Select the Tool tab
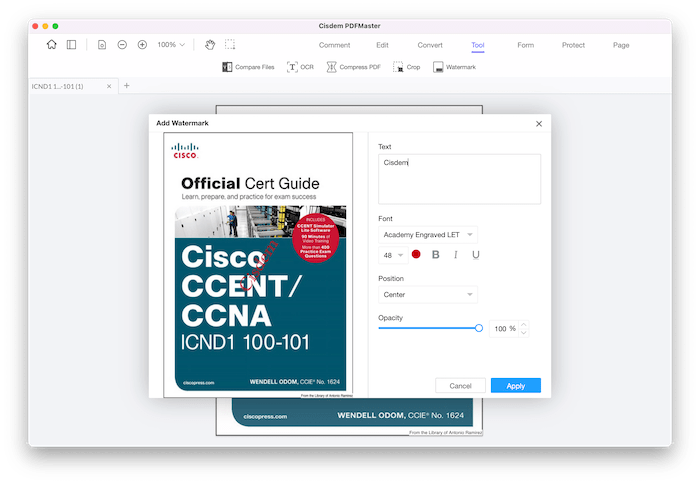The width and height of the screenshot is (700, 484). (x=478, y=45)
